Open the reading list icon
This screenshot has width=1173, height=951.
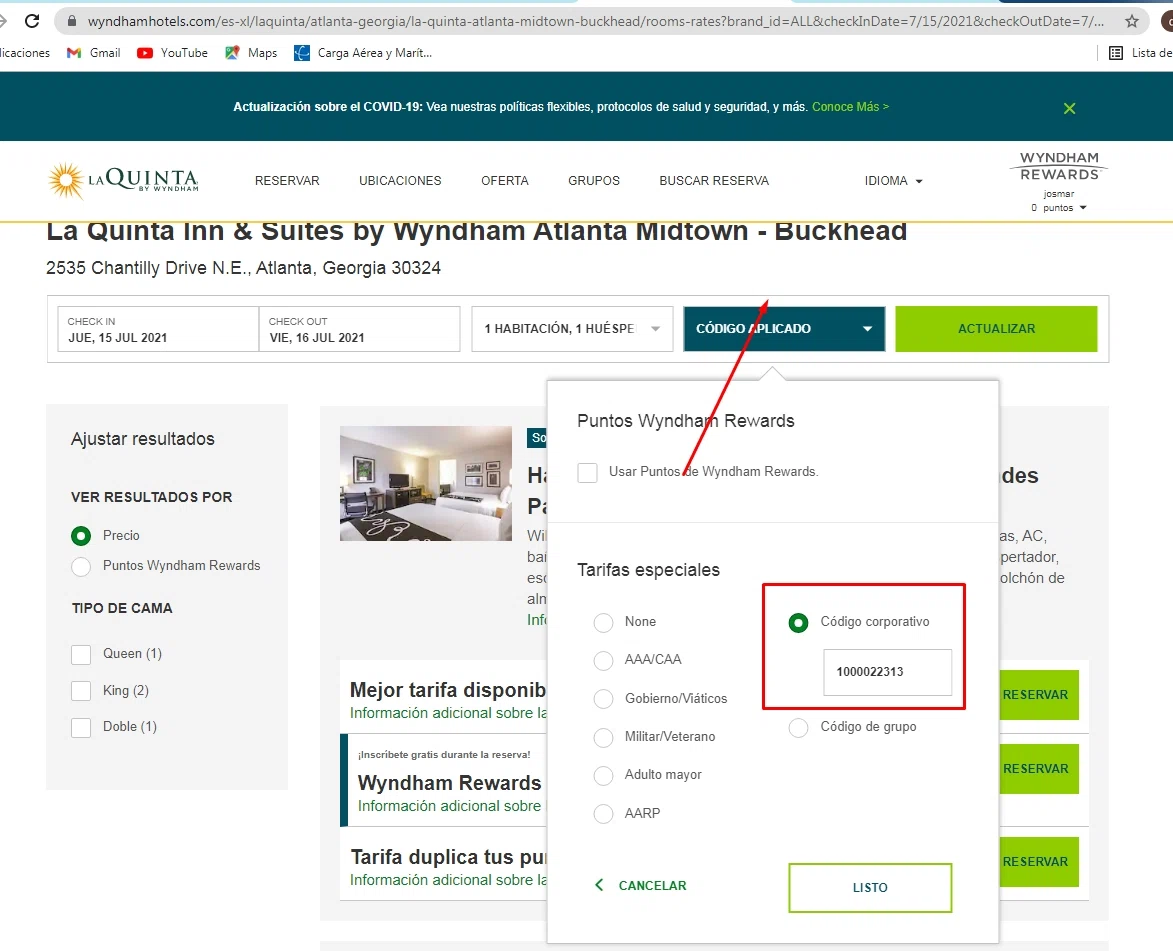tap(1115, 53)
